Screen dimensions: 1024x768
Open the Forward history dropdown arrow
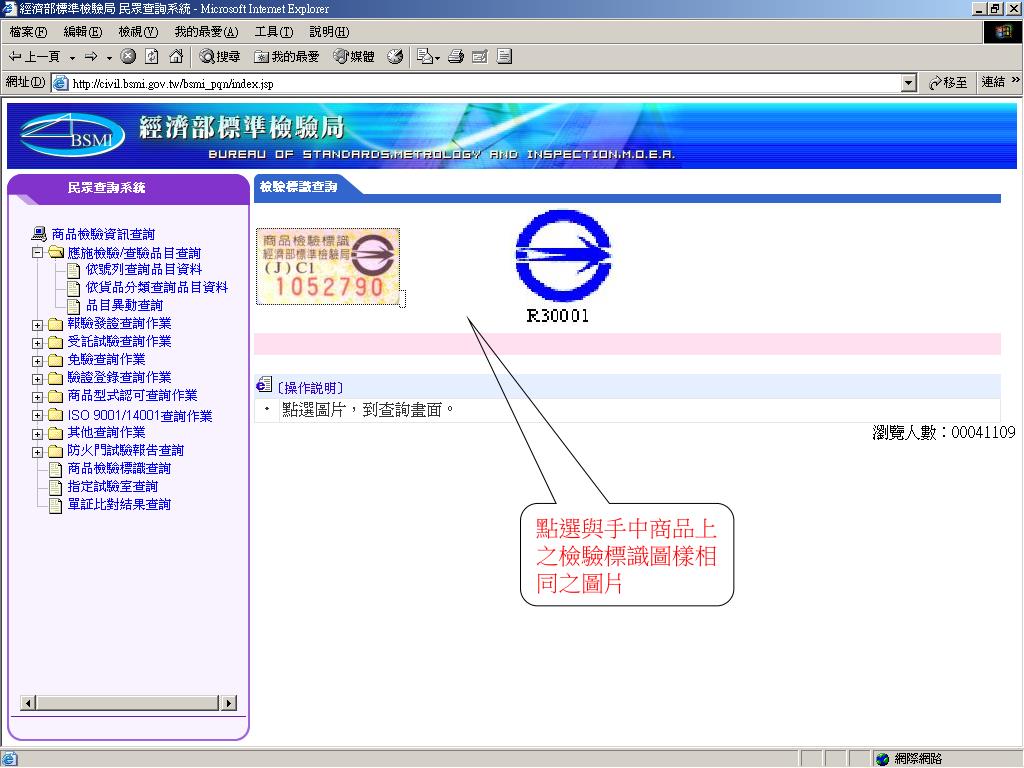click(109, 57)
